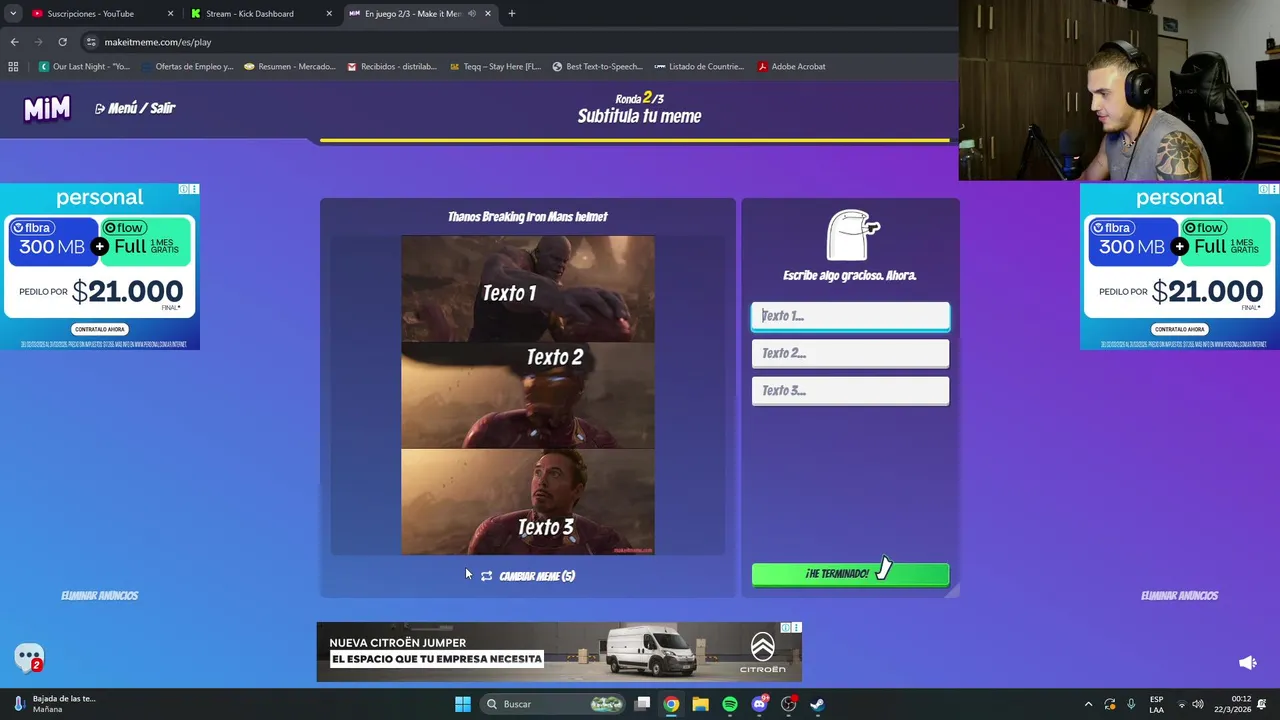Open a new browser tab

[x=511, y=14]
